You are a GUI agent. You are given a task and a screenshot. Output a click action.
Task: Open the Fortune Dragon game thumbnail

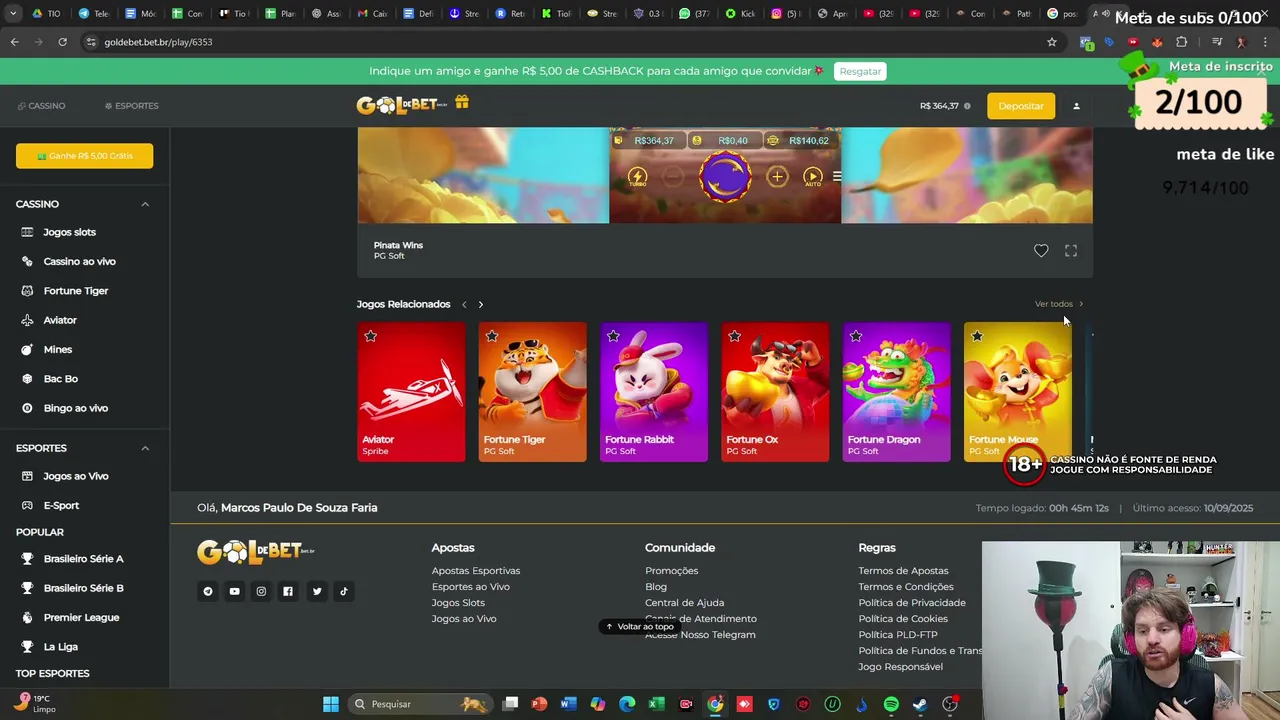pyautogui.click(x=896, y=391)
